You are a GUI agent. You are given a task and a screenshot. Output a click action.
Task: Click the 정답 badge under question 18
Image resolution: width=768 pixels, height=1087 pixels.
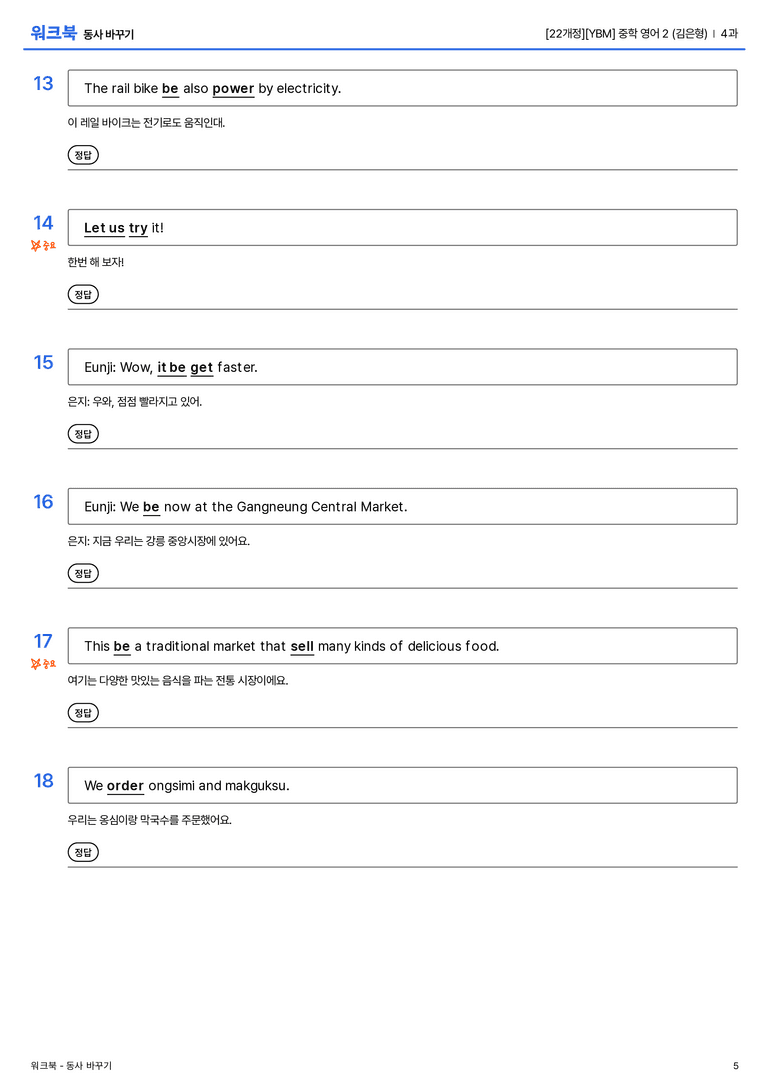pos(83,851)
